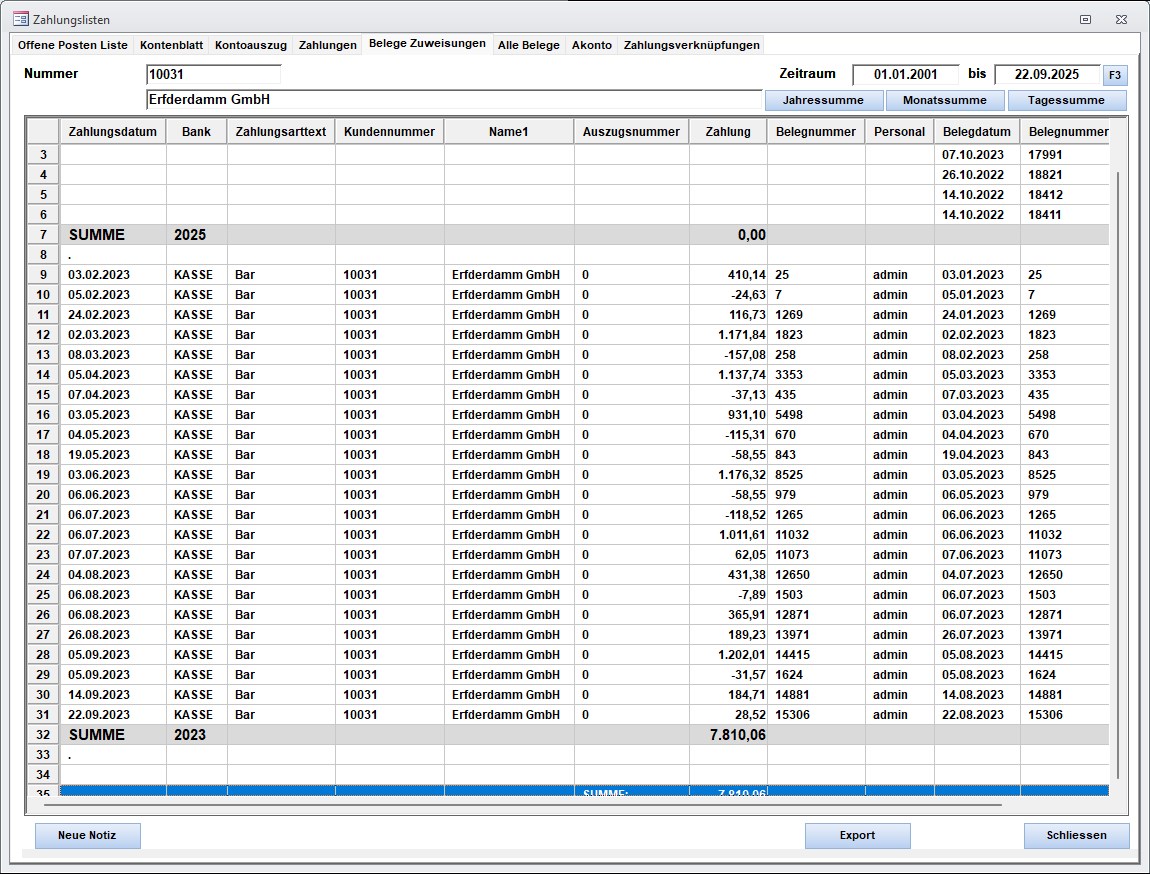Image resolution: width=1150 pixels, height=874 pixels.
Task: Click the Tagessumme button
Action: pos(1067,100)
